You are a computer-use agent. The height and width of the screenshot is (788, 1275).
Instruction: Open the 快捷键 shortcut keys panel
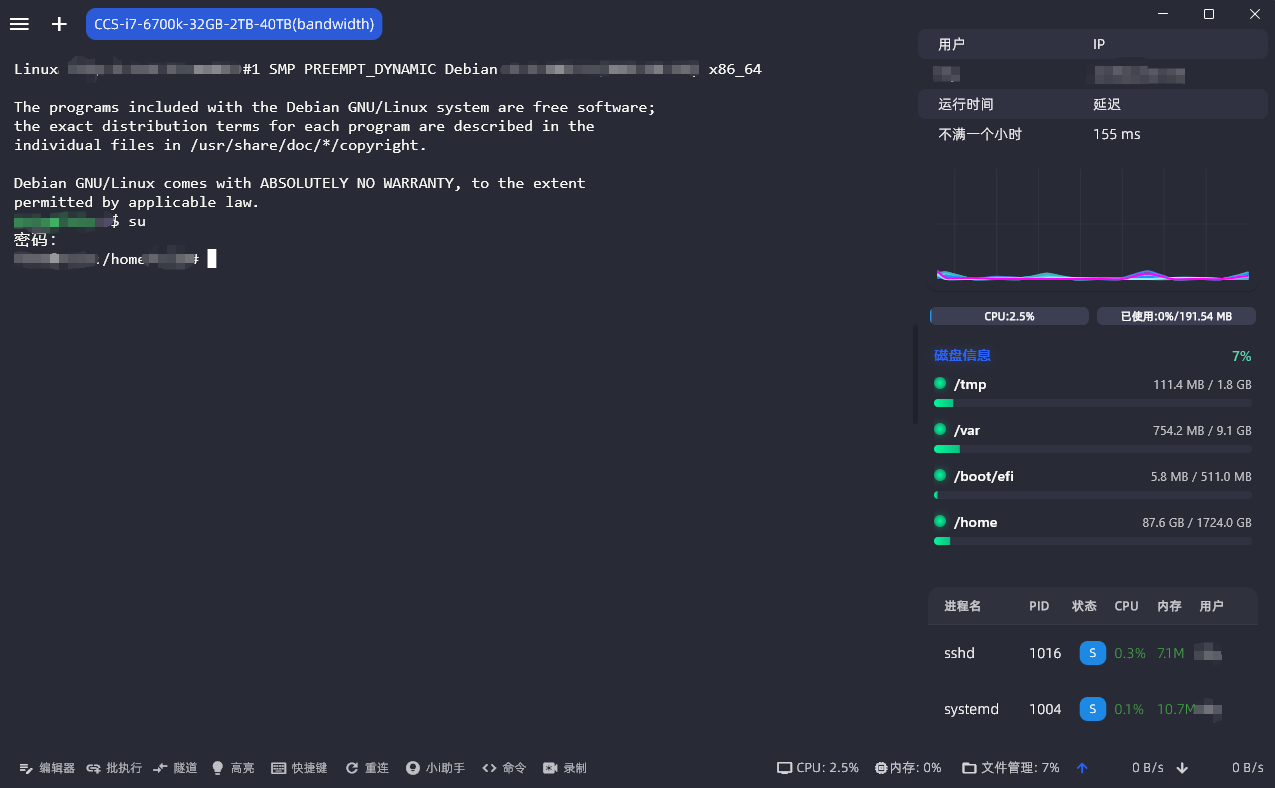(298, 767)
